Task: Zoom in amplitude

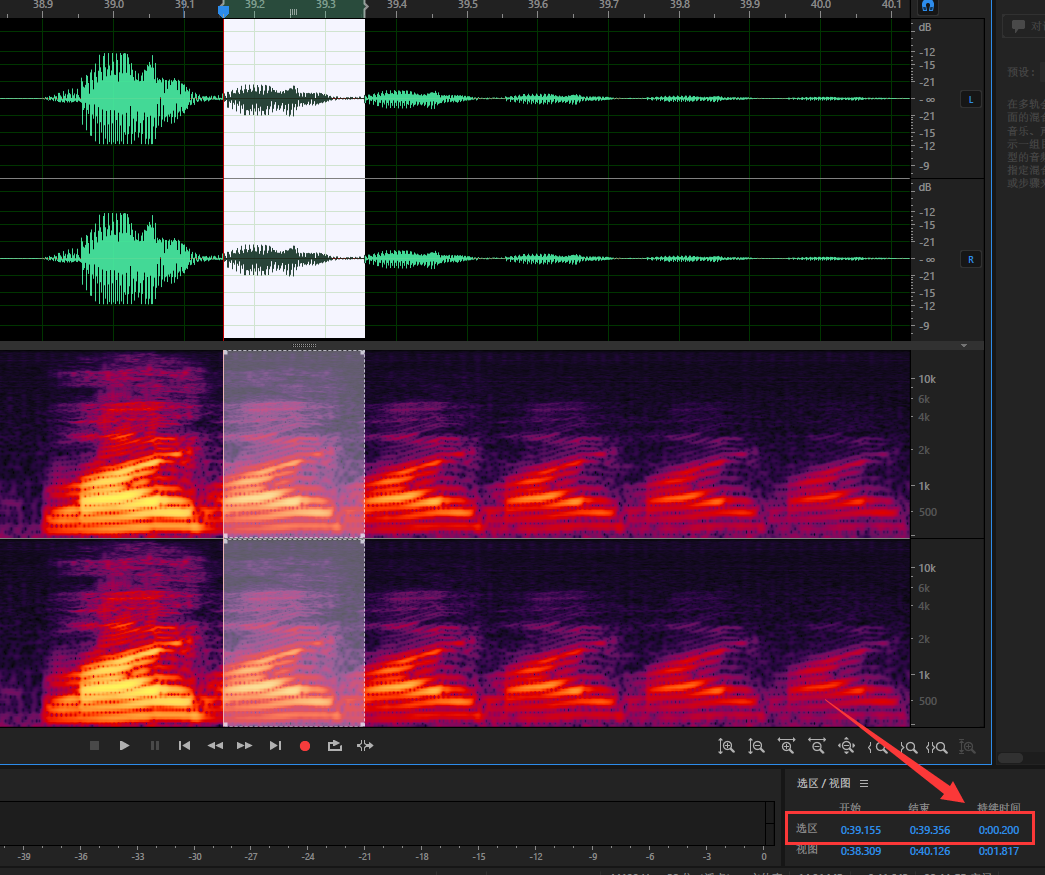Action: 726,746
